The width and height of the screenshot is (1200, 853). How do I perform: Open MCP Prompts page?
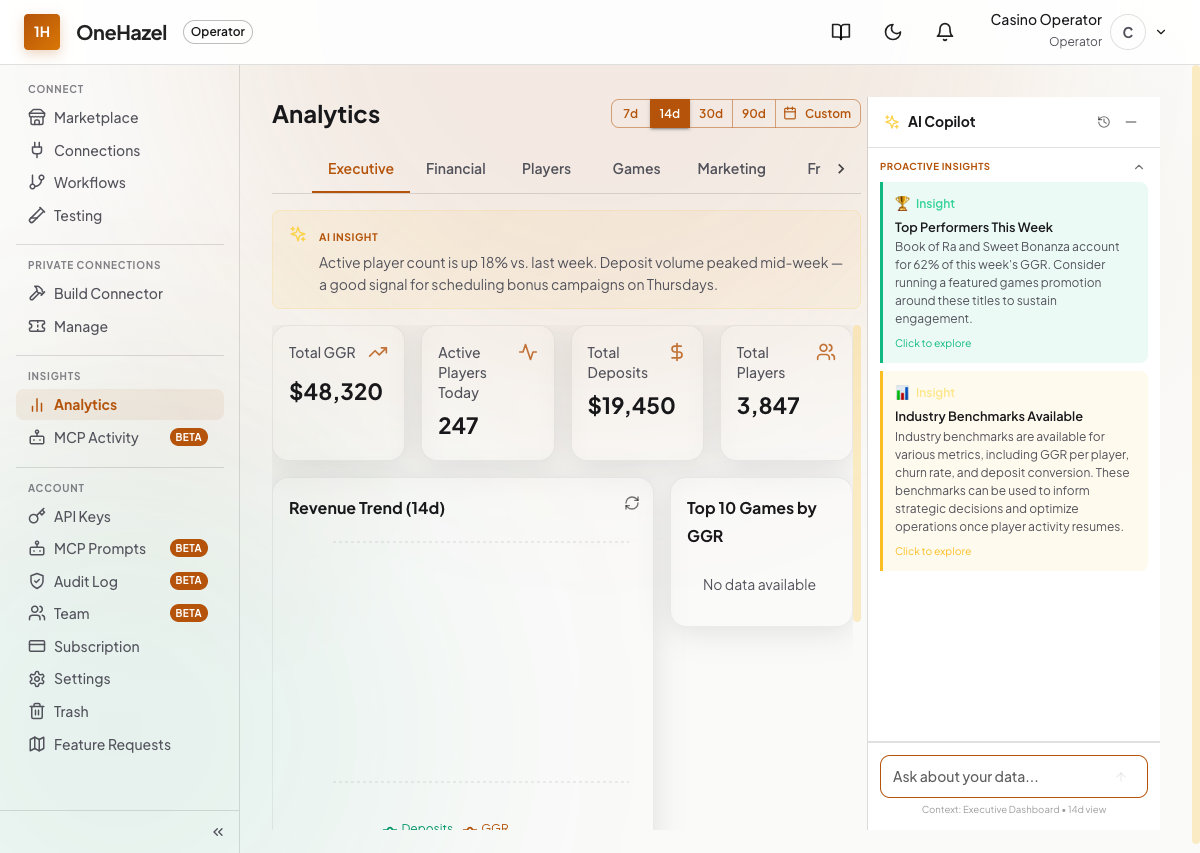(x=120, y=549)
